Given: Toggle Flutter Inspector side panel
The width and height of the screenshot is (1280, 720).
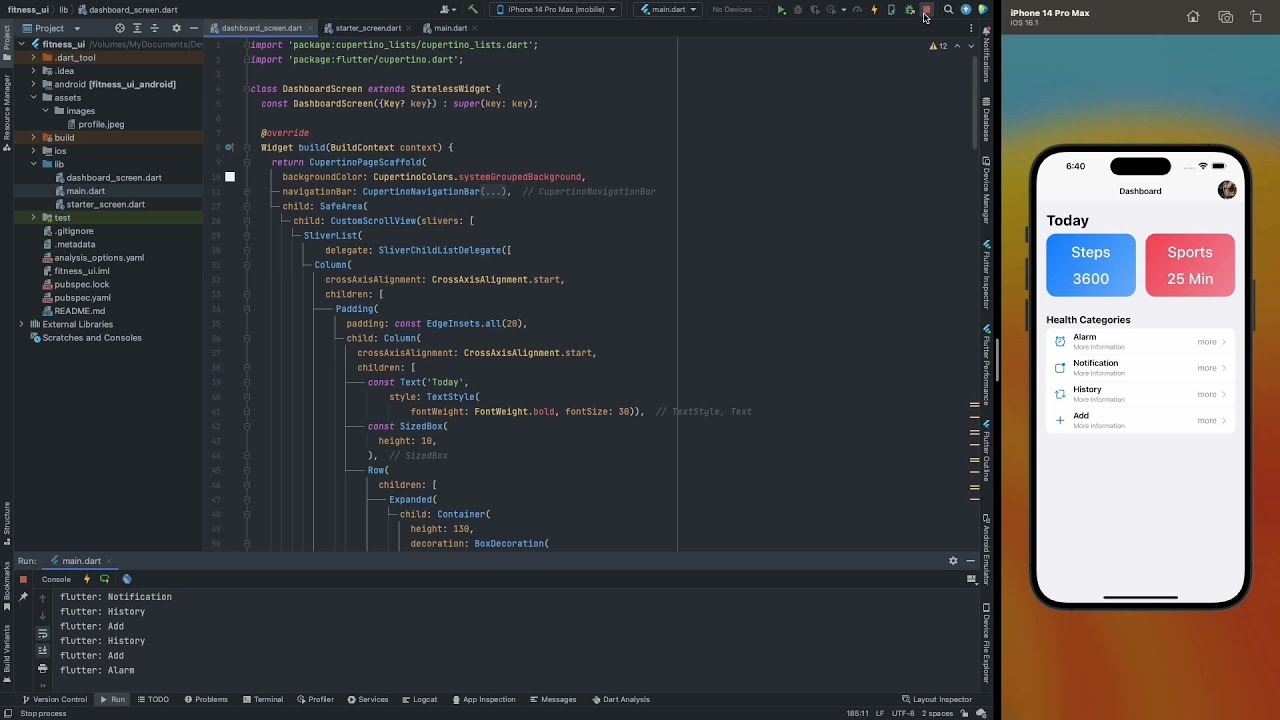Looking at the screenshot, I should tap(986, 275).
